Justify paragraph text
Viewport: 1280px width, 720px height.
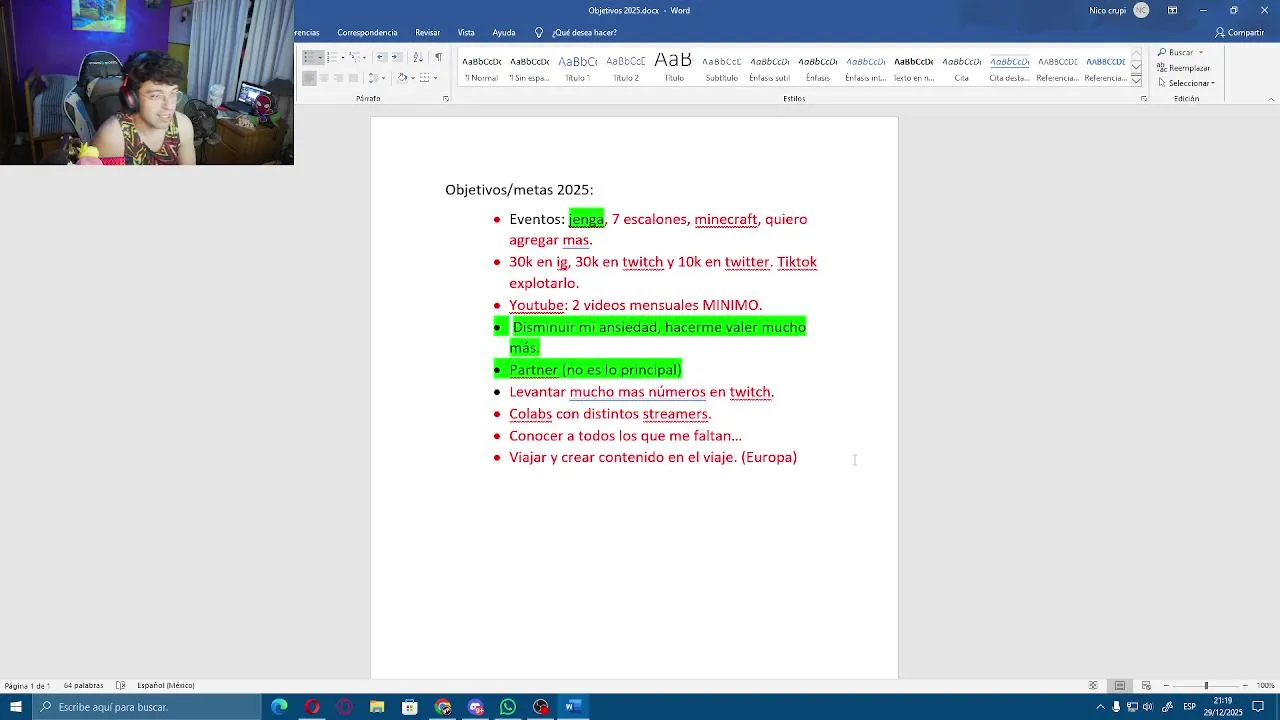coord(353,78)
